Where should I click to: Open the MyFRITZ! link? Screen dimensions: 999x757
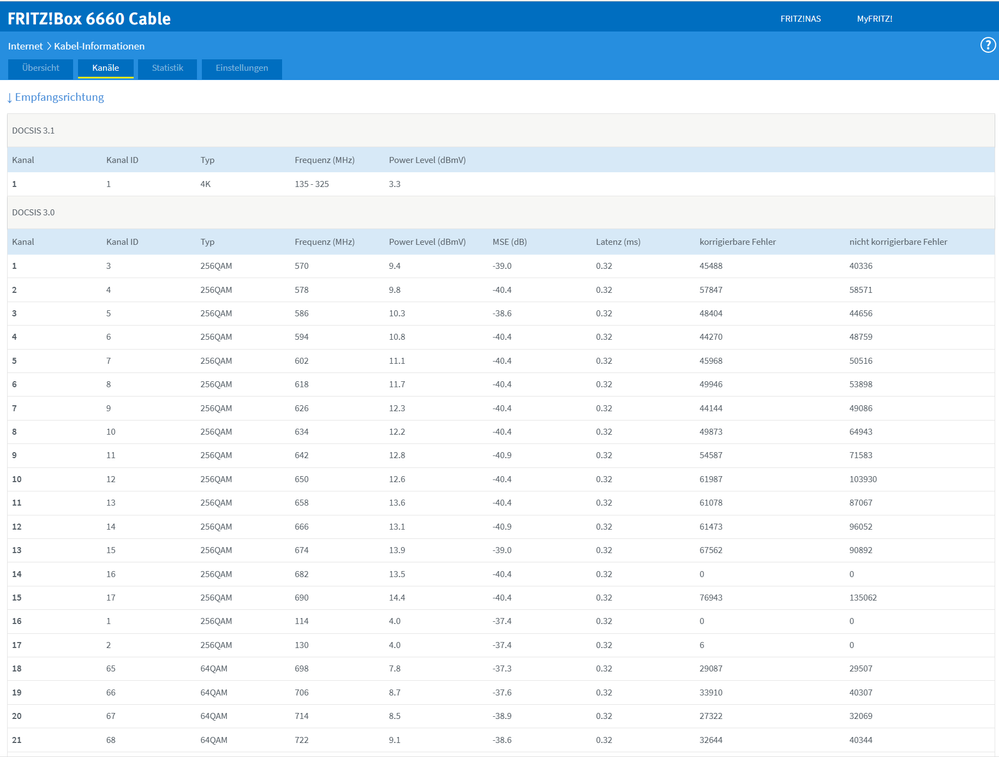[874, 19]
